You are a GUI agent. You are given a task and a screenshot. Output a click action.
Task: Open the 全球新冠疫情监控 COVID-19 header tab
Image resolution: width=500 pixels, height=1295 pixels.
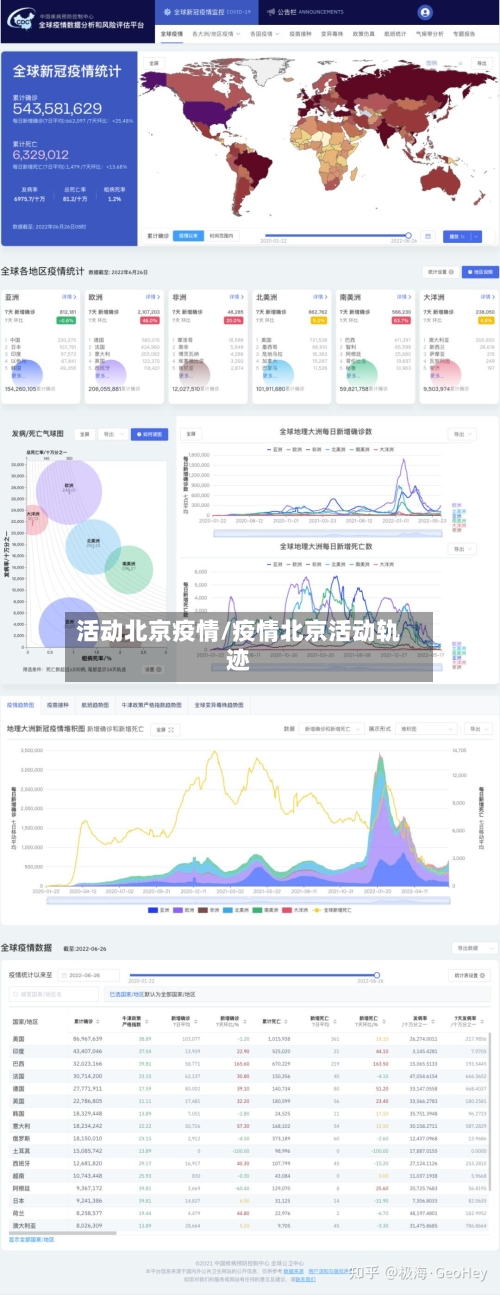[x=207, y=12]
